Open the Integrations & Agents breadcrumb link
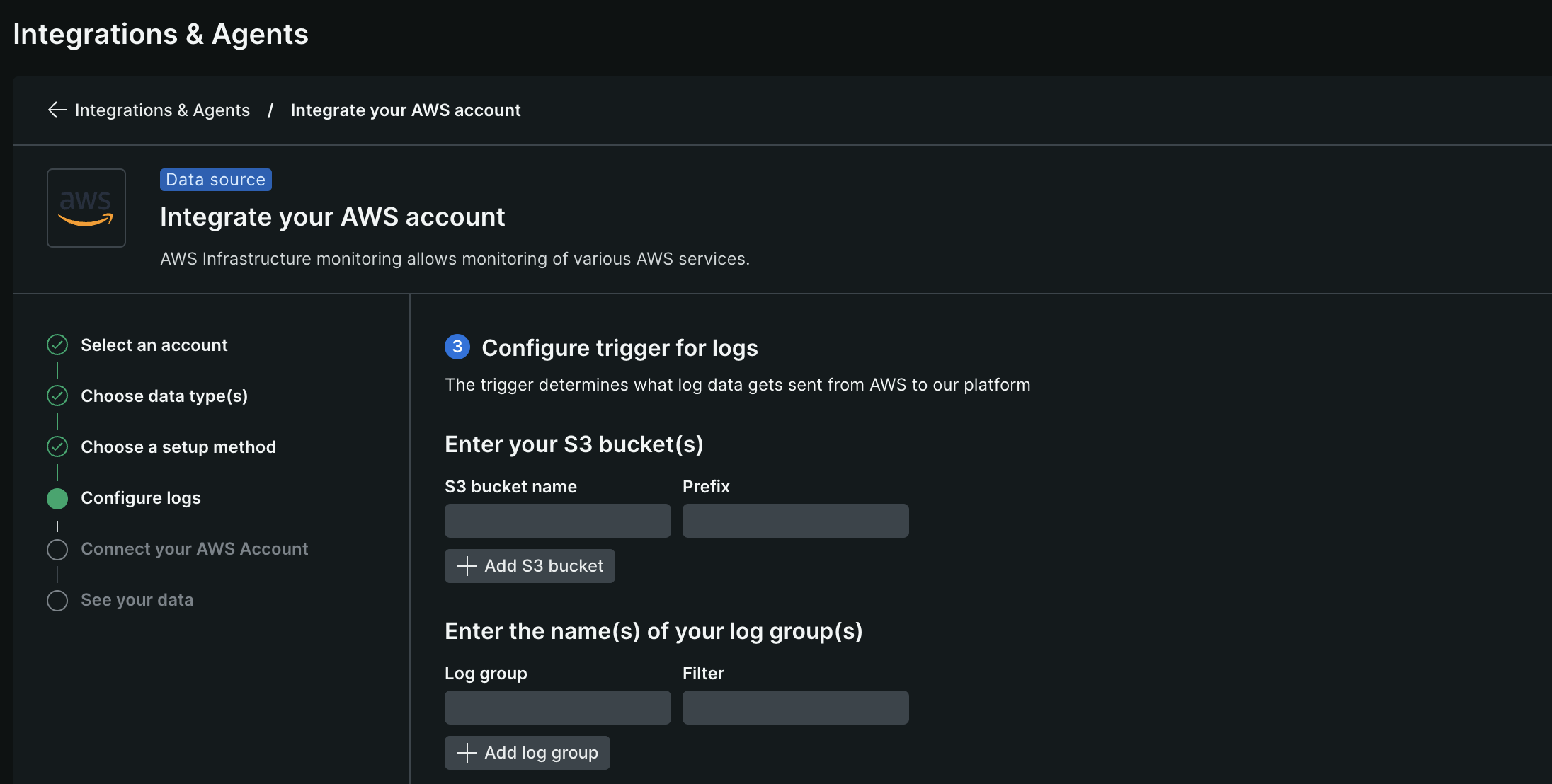This screenshot has height=784, width=1552. click(x=162, y=110)
